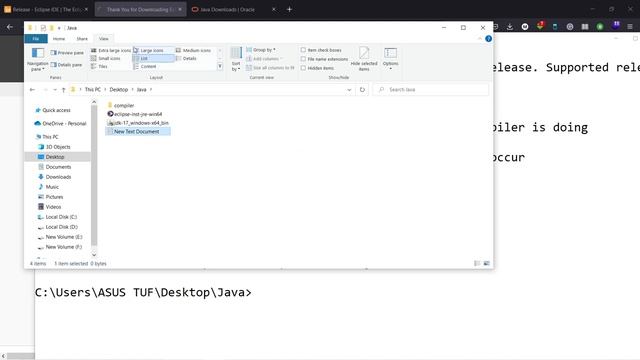The width and height of the screenshot is (640, 360).
Task: Open the Navigation pane menu button
Action: [x=38, y=59]
